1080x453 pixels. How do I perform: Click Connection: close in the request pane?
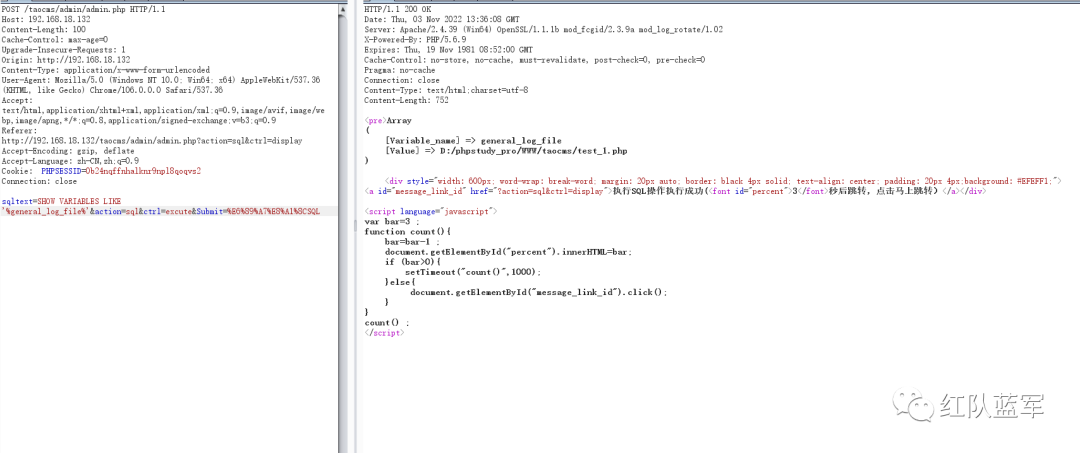[x=39, y=181]
